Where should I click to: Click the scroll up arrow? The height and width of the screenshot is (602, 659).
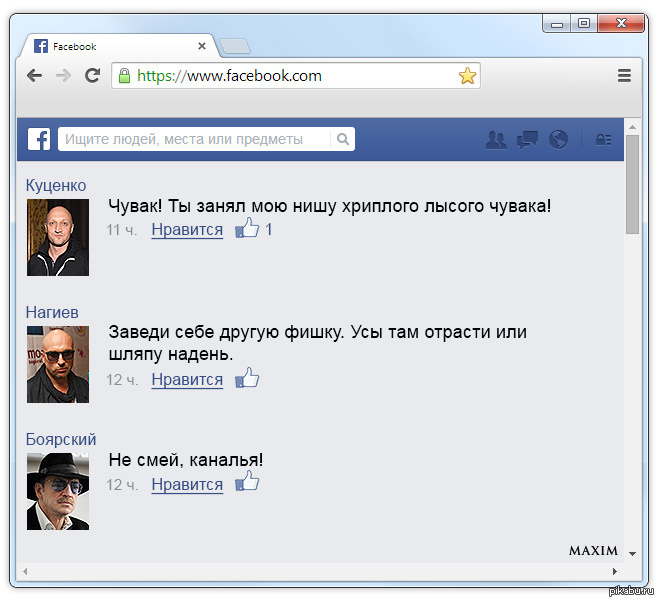(x=632, y=127)
